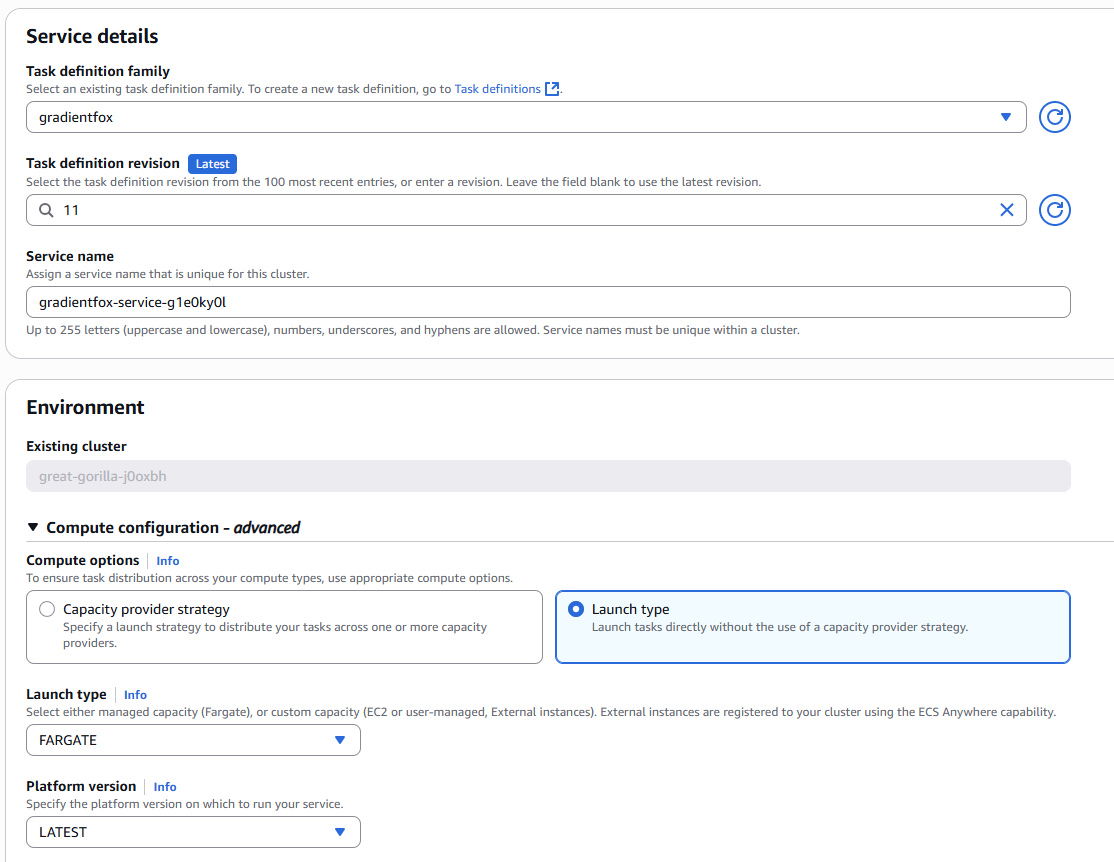Refresh the Task definition family list
Screen dimensions: 1114x862
[x=1055, y=117]
